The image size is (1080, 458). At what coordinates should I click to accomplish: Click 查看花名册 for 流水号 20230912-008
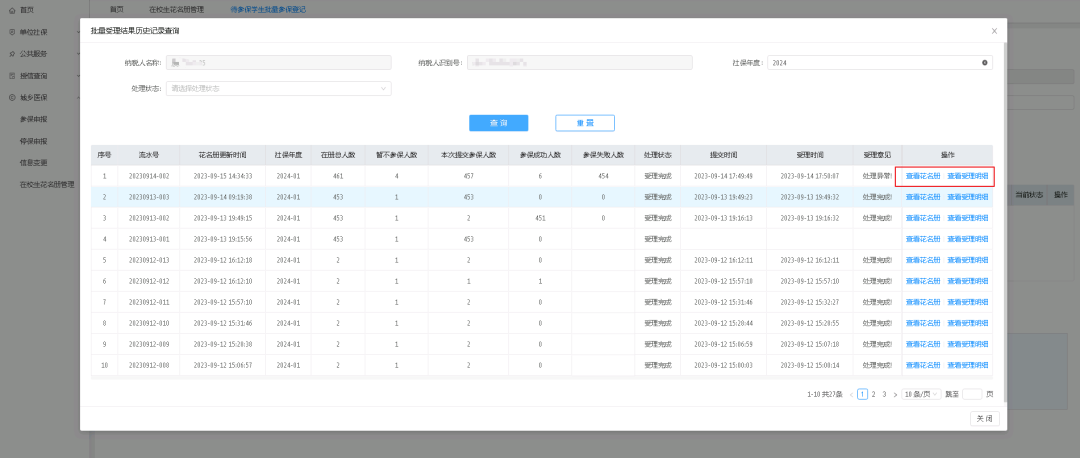pos(923,365)
